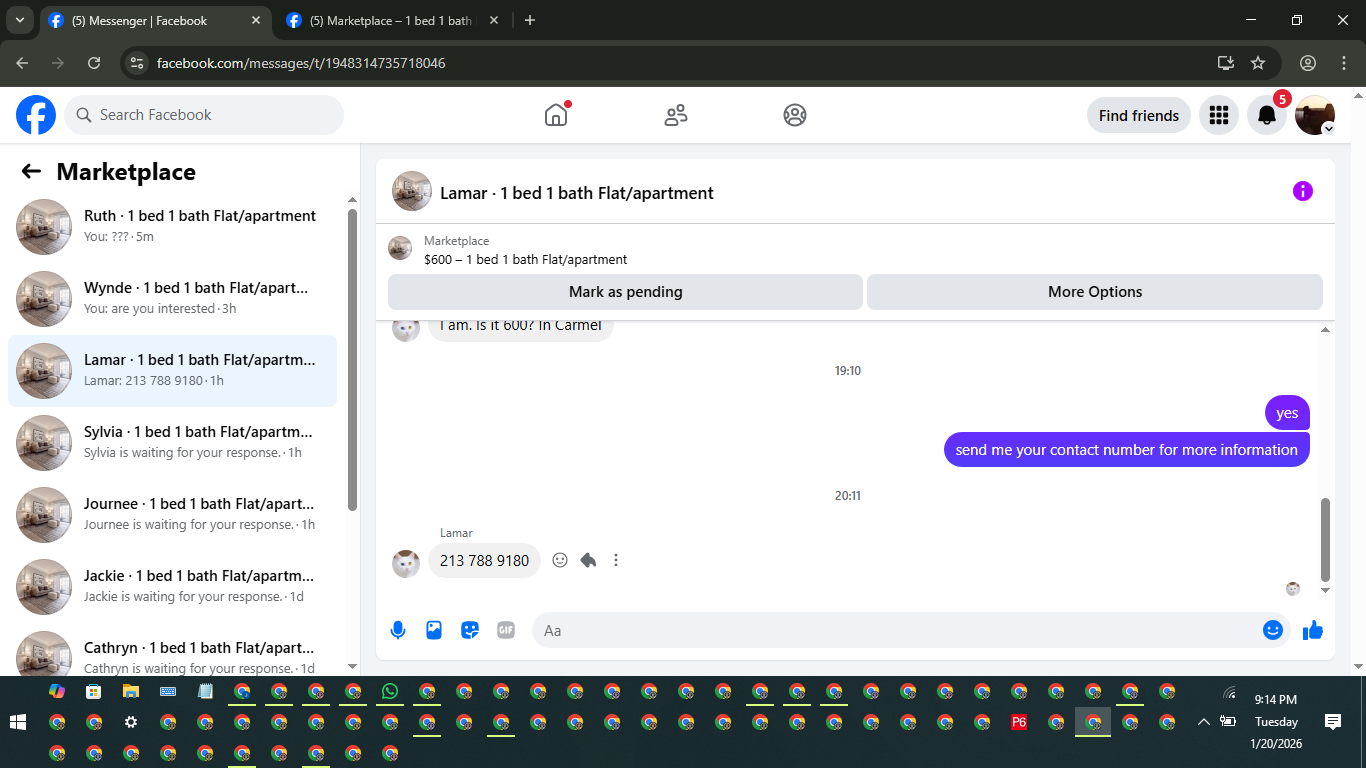Click the Marketplace back arrow
Image resolution: width=1366 pixels, height=768 pixels.
pyautogui.click(x=31, y=171)
